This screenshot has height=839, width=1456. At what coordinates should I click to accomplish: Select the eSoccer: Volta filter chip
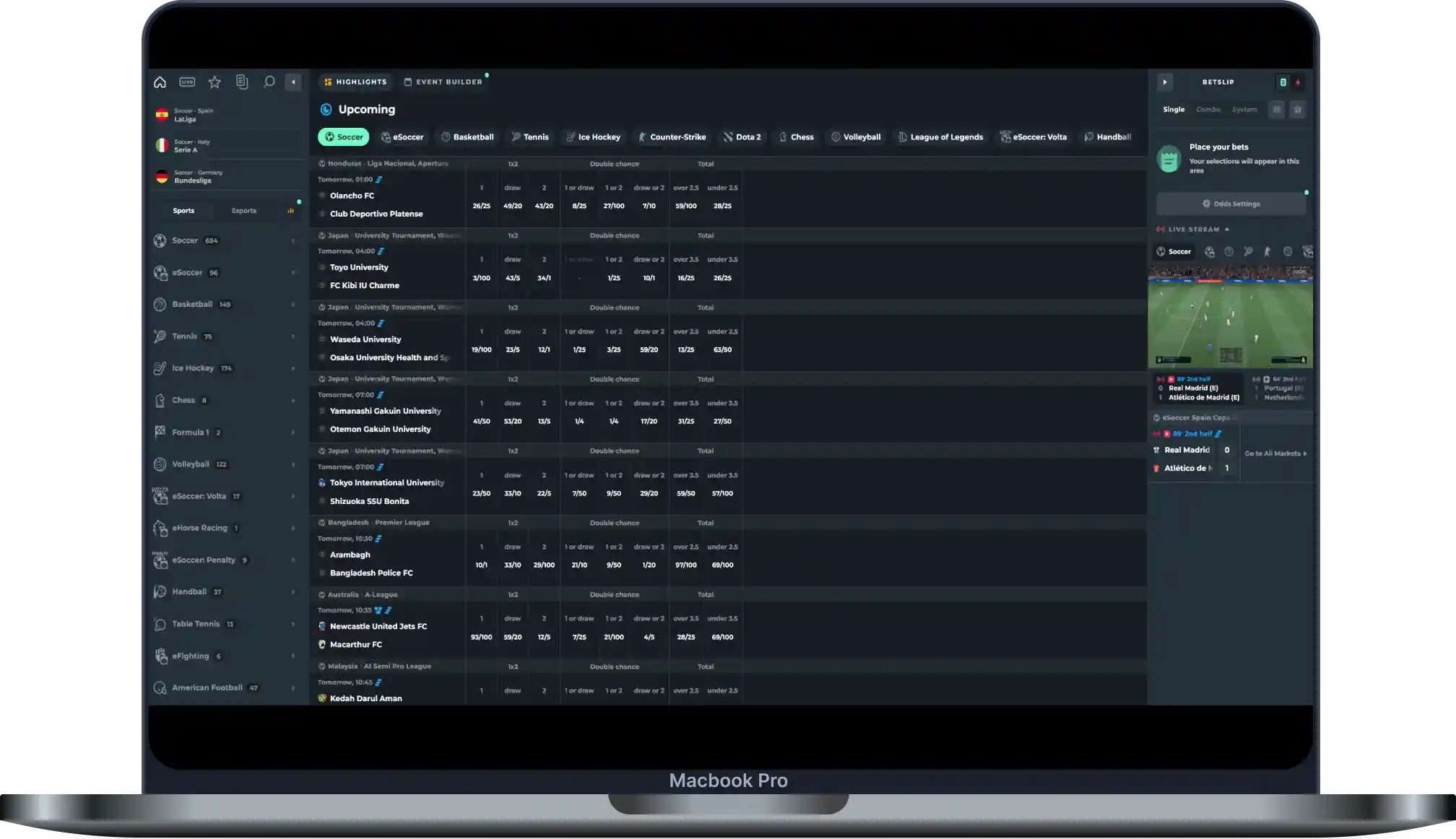coord(1033,137)
